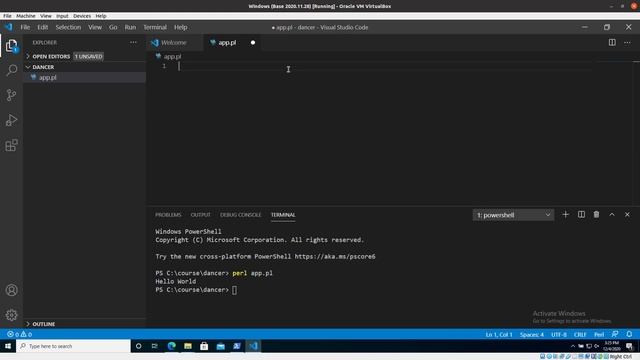Viewport: 640px width, 360px height.
Task: Open the VS Code Help menu
Action: pyautogui.click(x=180, y=27)
